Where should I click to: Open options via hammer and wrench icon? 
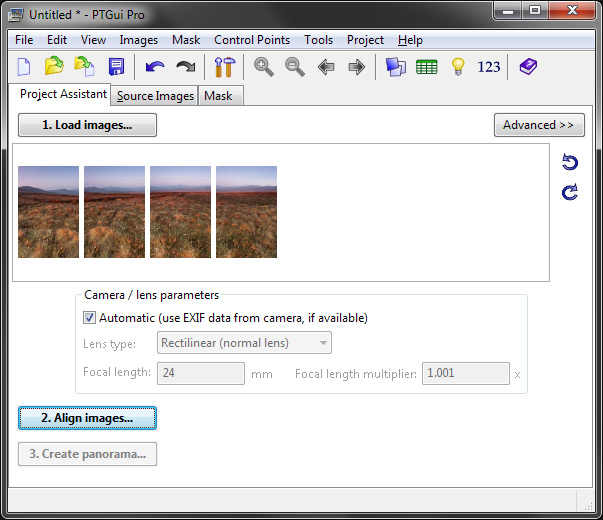(x=225, y=67)
